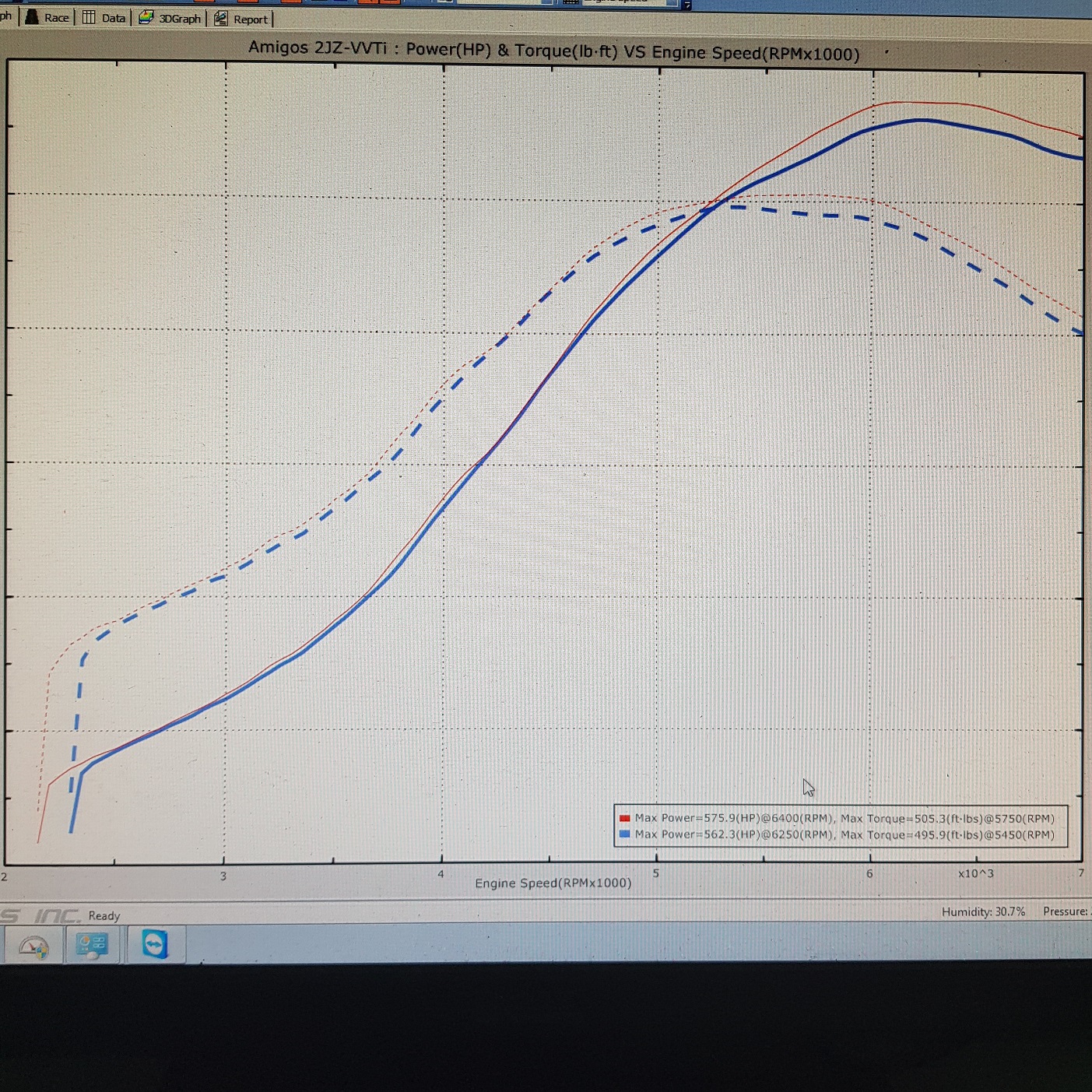Image resolution: width=1092 pixels, height=1092 pixels.
Task: Click the Humidity reading in status bar
Action: tap(983, 911)
